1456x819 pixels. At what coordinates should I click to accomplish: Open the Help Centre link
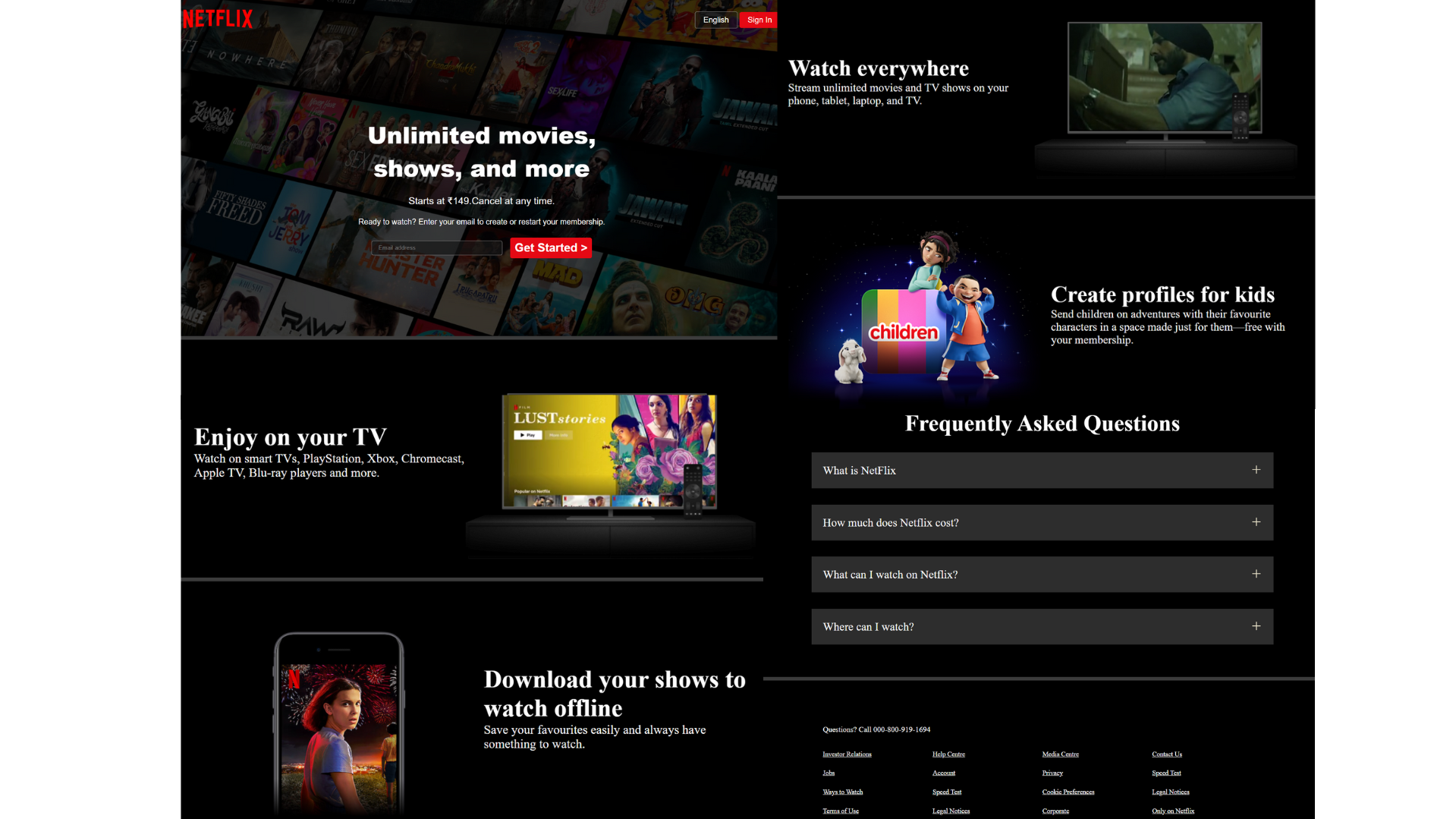tap(948, 754)
